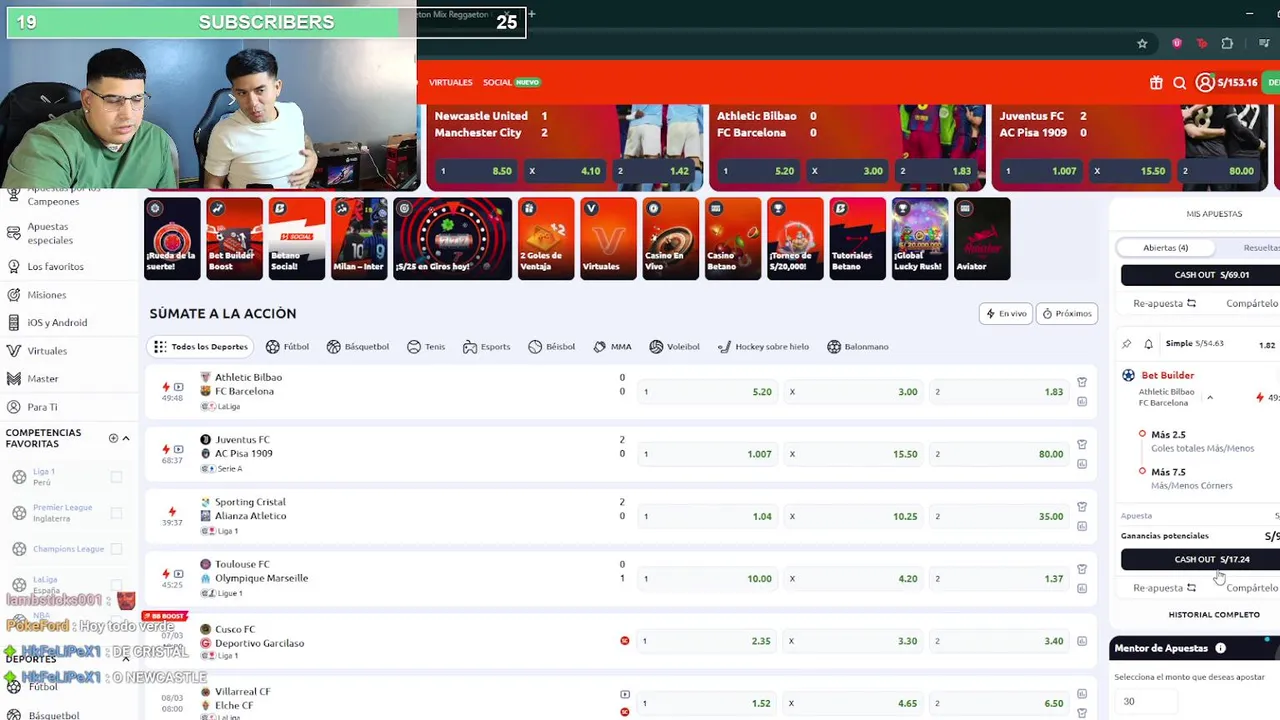Select Todos los Deportes filter
The width and height of the screenshot is (1280, 720).
pyautogui.click(x=201, y=347)
